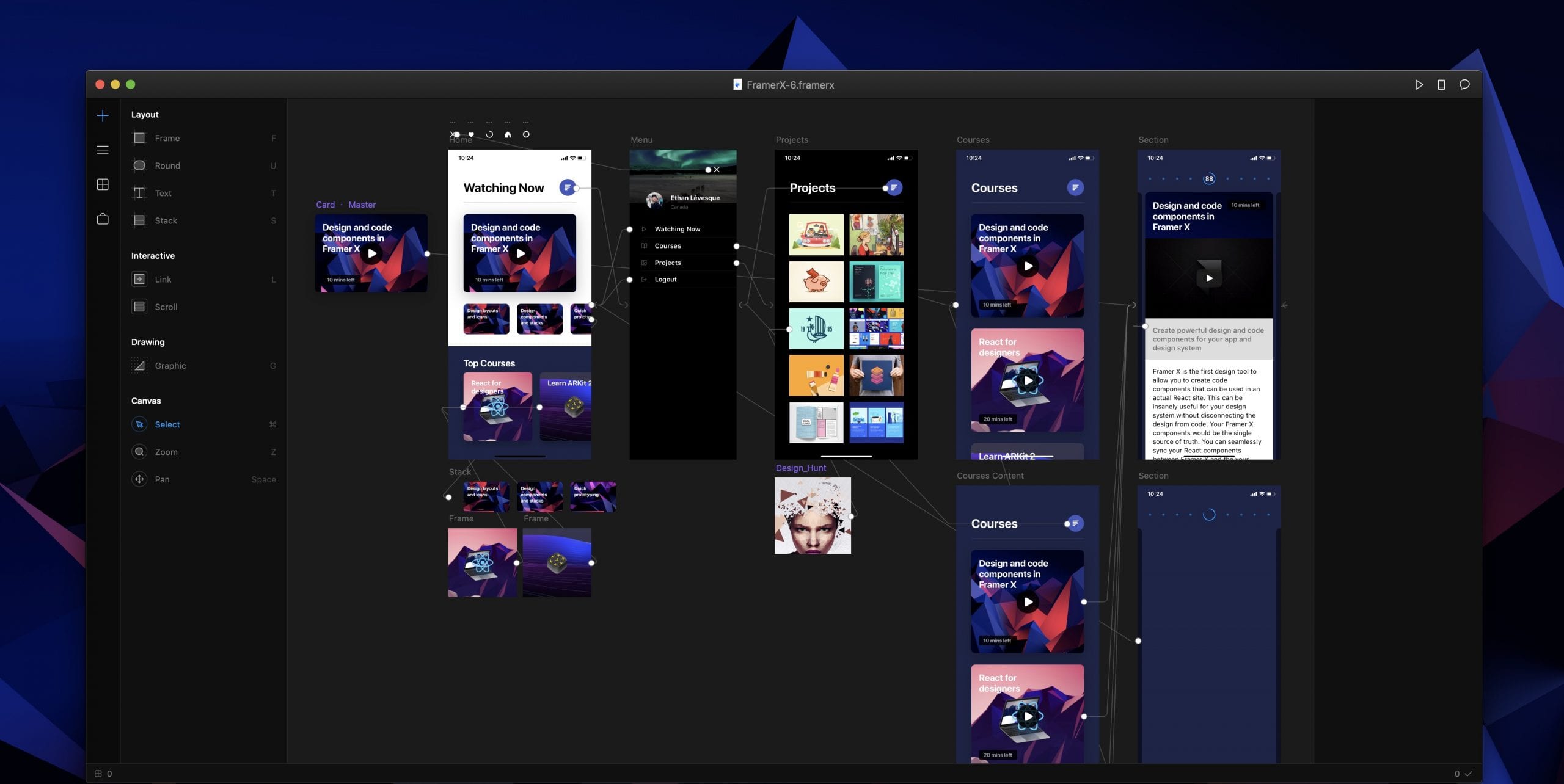Open the Layers hamburger icon in sidebar
Viewport: 1564px width, 784px height.
click(x=103, y=150)
